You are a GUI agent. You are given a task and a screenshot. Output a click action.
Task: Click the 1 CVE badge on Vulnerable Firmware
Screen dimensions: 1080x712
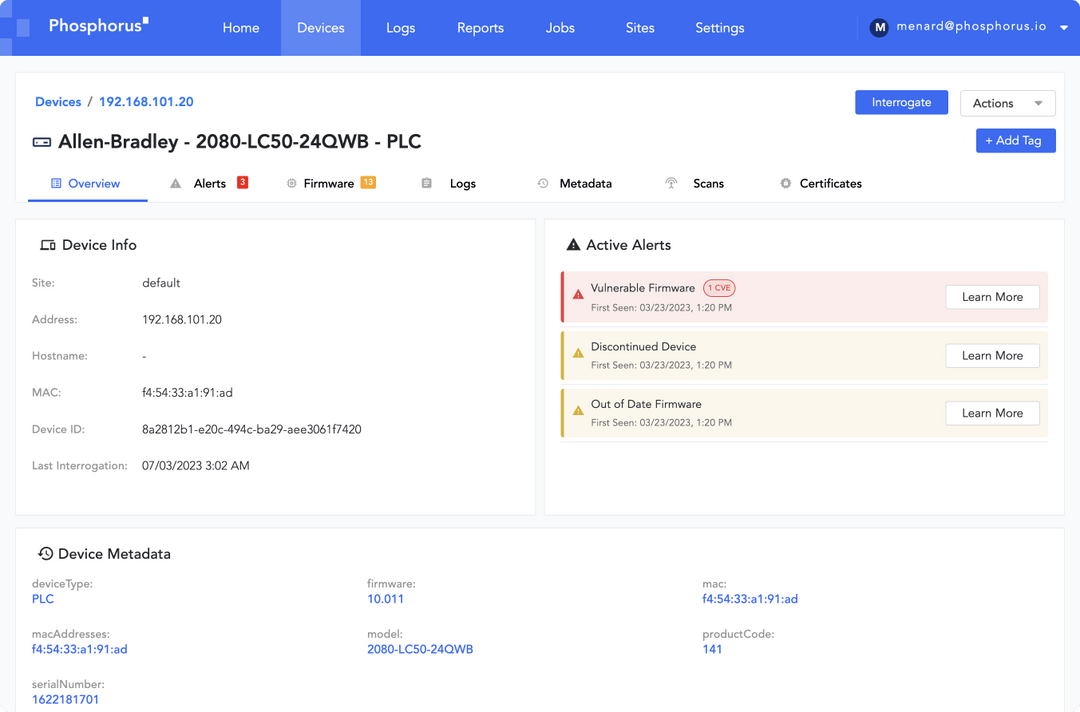click(719, 287)
